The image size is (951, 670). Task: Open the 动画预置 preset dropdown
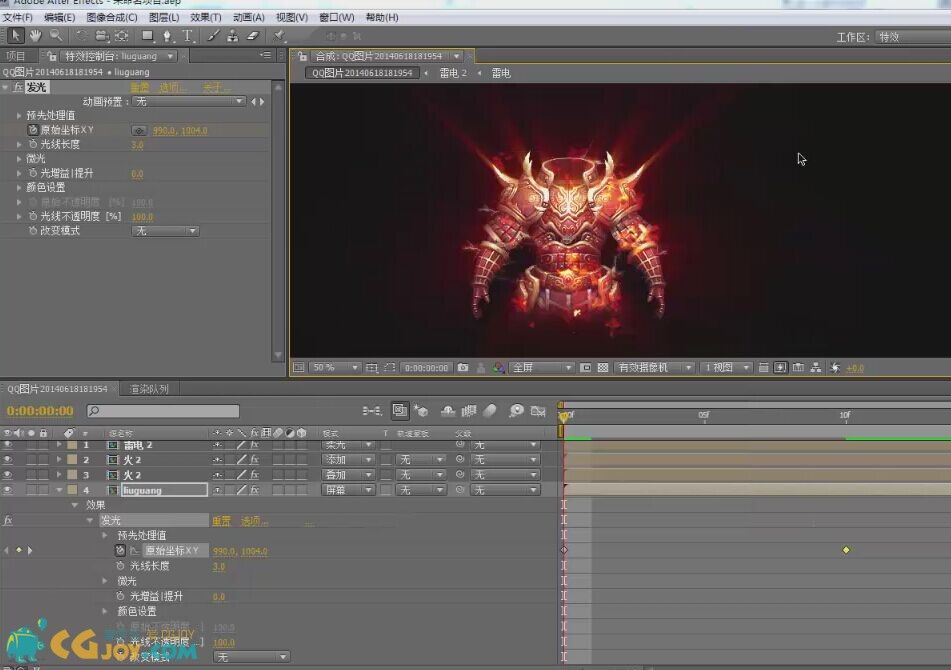pyautogui.click(x=189, y=102)
